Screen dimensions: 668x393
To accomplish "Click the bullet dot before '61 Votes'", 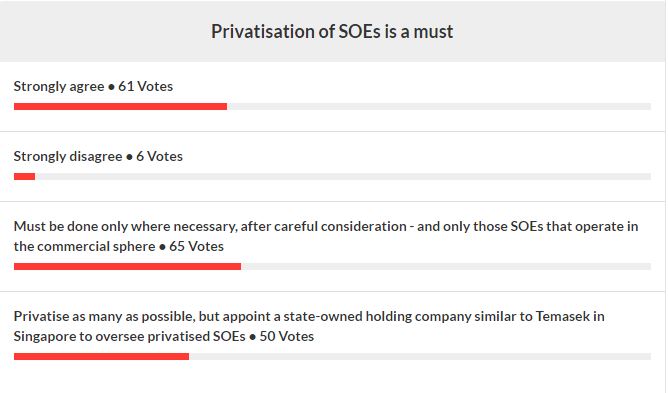I will tap(111, 87).
